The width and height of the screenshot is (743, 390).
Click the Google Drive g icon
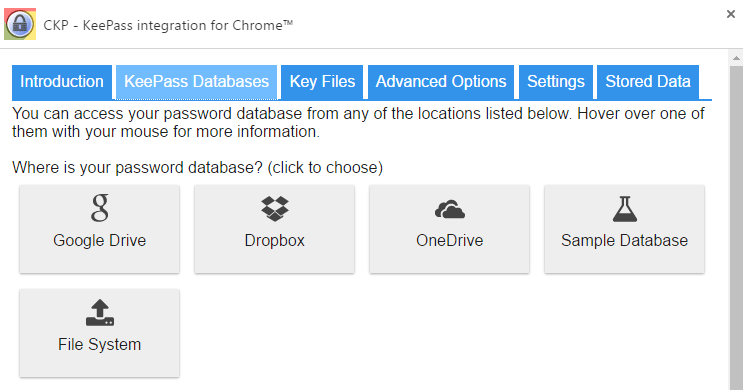click(x=100, y=208)
